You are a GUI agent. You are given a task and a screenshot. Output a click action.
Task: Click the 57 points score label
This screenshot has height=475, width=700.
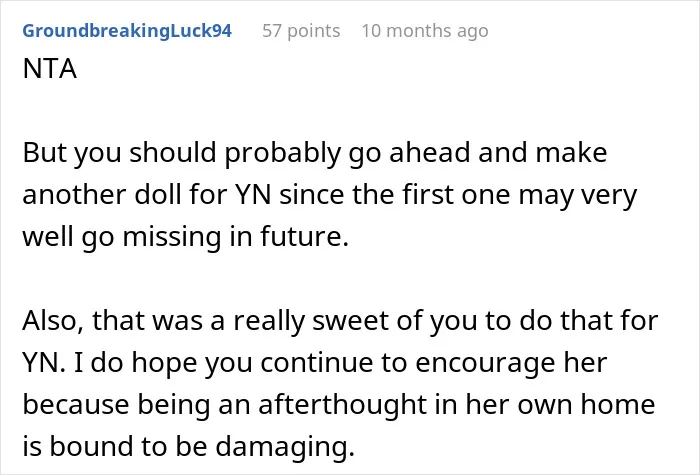tap(301, 31)
